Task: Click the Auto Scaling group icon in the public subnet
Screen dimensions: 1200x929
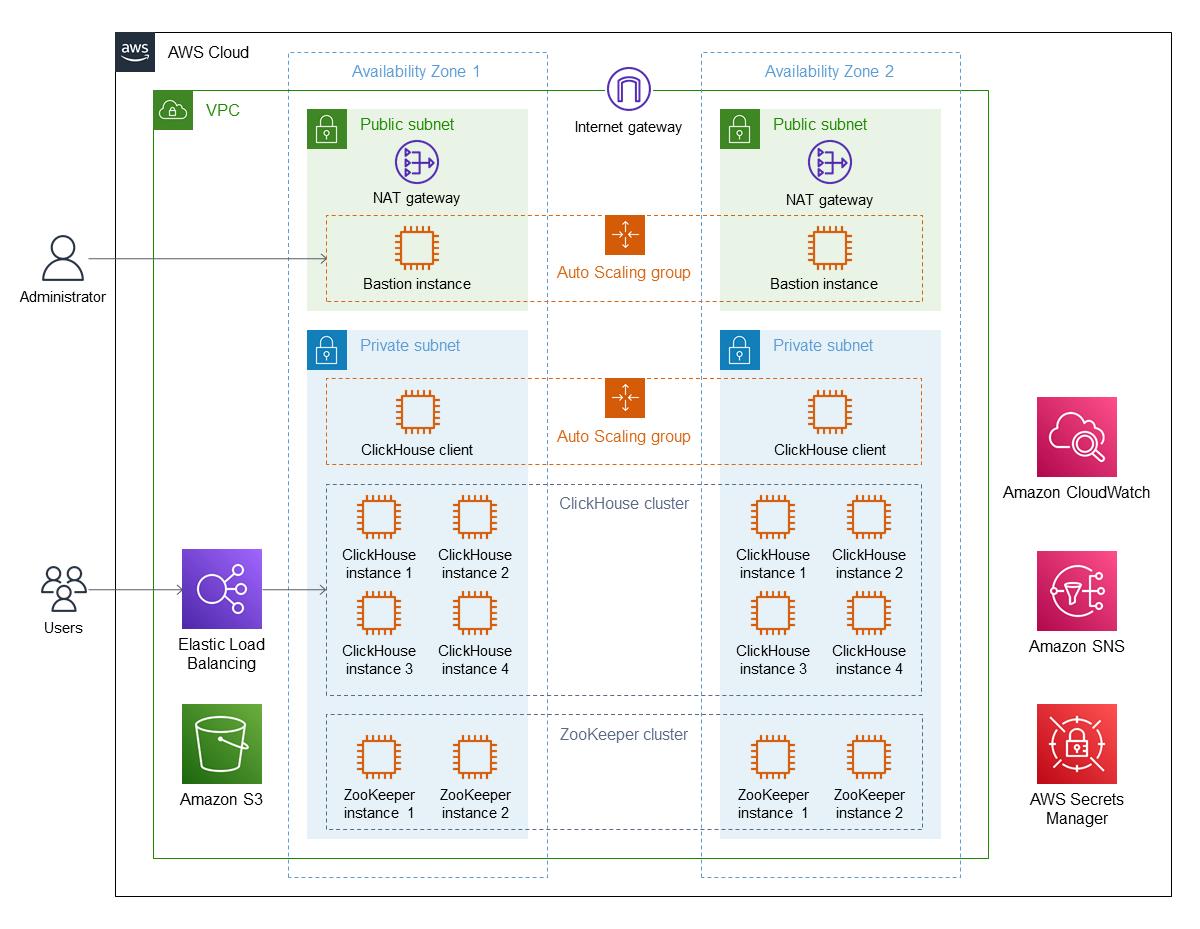Action: tap(624, 235)
